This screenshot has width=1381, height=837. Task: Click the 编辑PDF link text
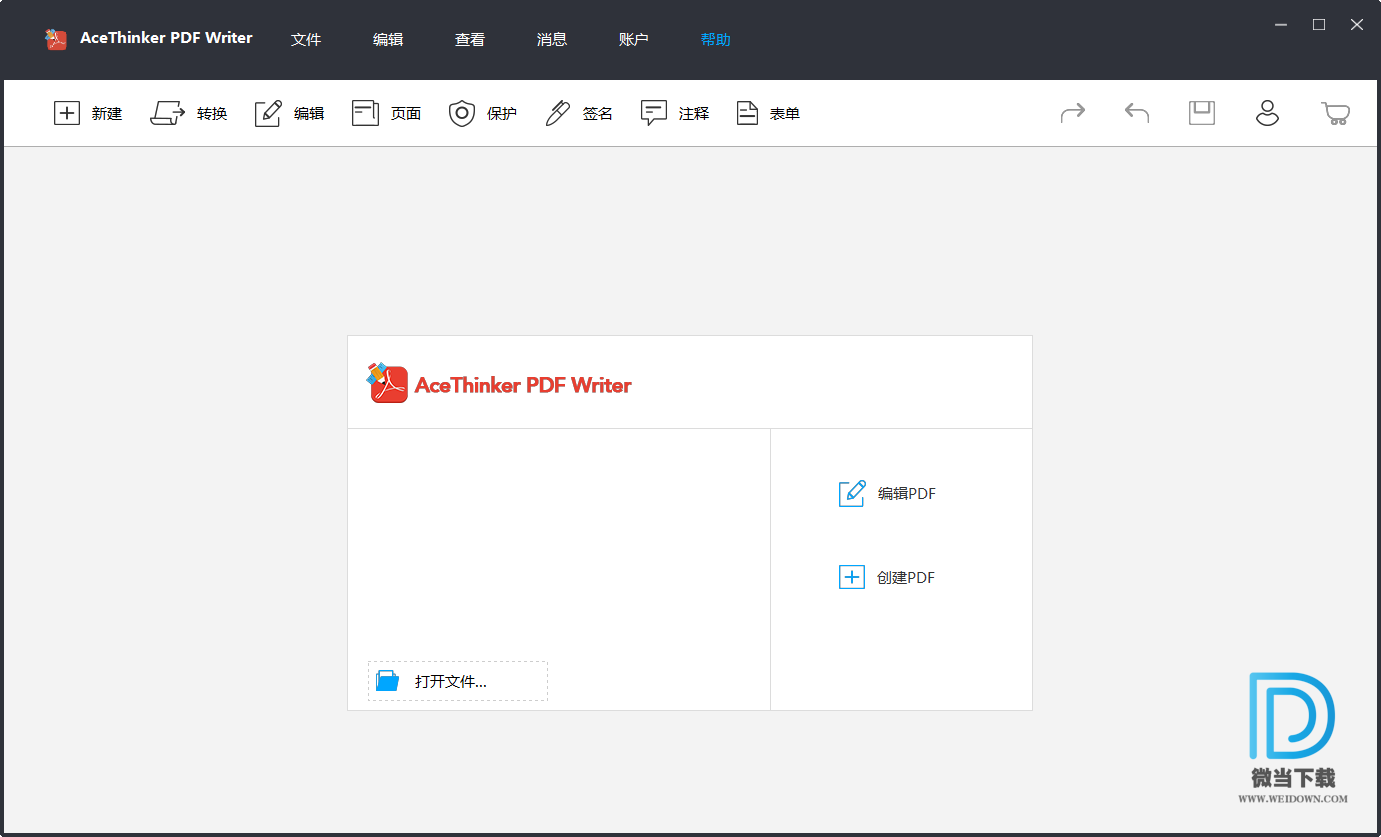coord(907,493)
